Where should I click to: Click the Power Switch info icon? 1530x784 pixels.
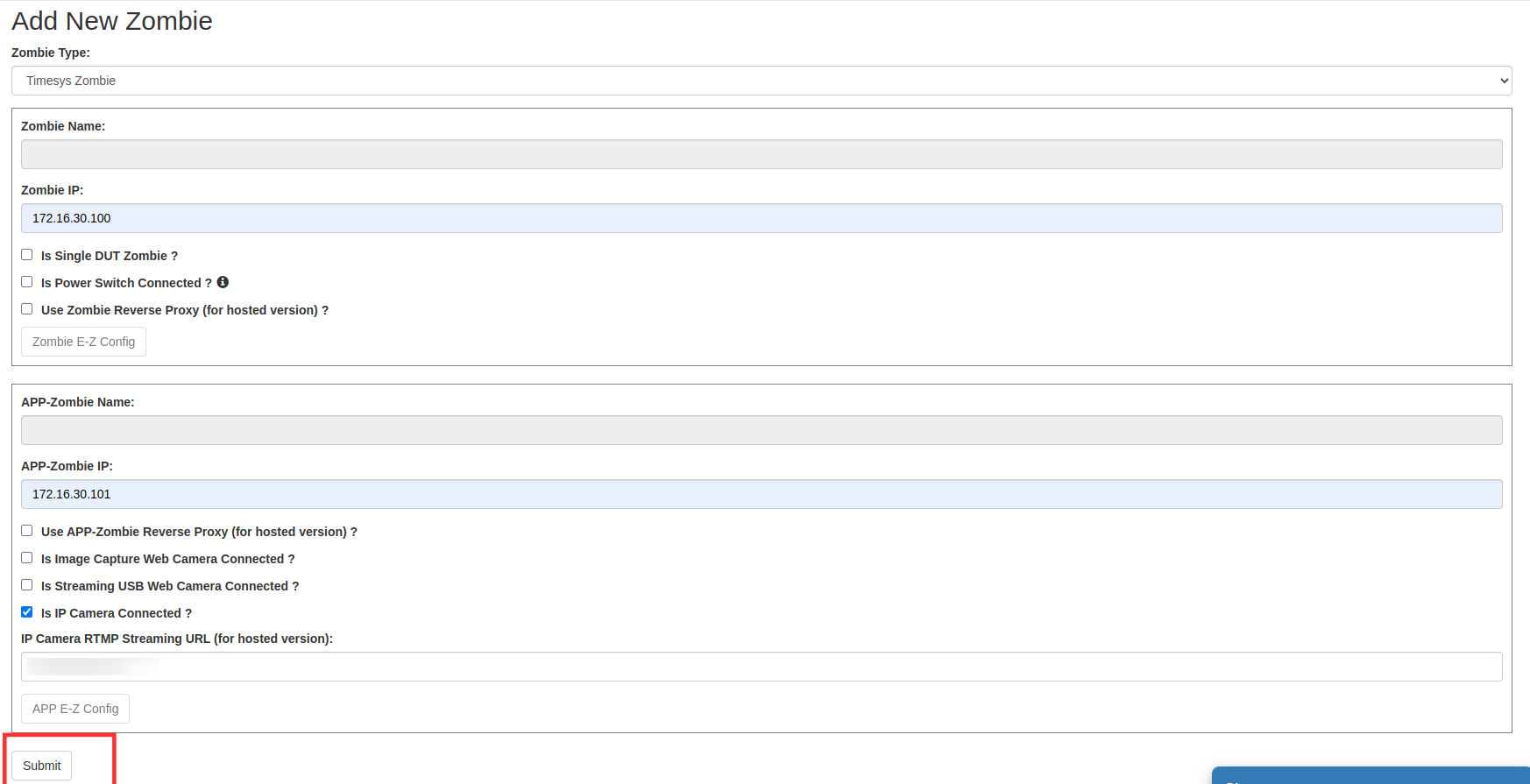(x=223, y=282)
